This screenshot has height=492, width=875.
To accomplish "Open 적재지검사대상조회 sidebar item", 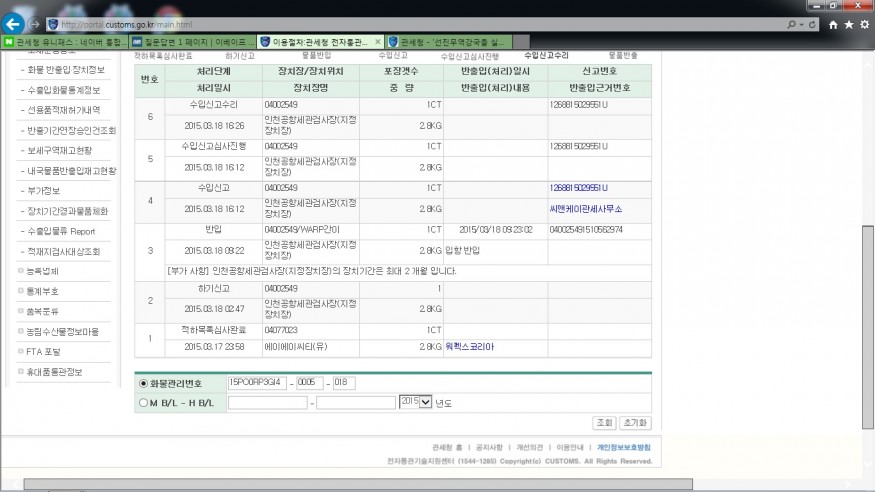I will 64,252.
